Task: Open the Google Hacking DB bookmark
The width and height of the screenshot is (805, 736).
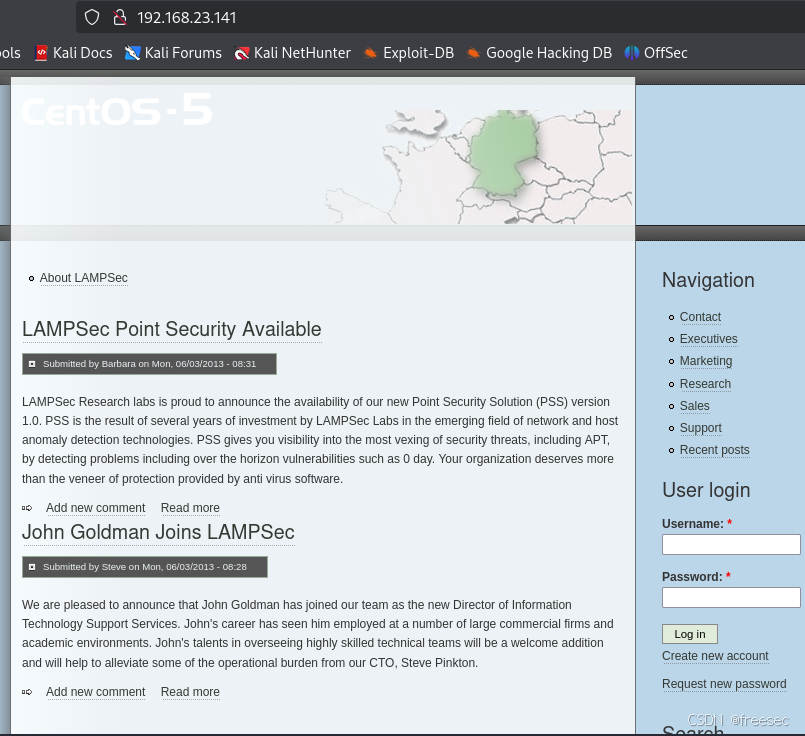Action: [539, 53]
